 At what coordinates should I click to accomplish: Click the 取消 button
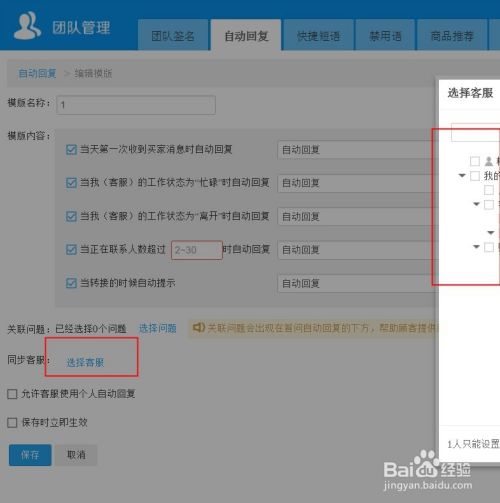[76, 455]
